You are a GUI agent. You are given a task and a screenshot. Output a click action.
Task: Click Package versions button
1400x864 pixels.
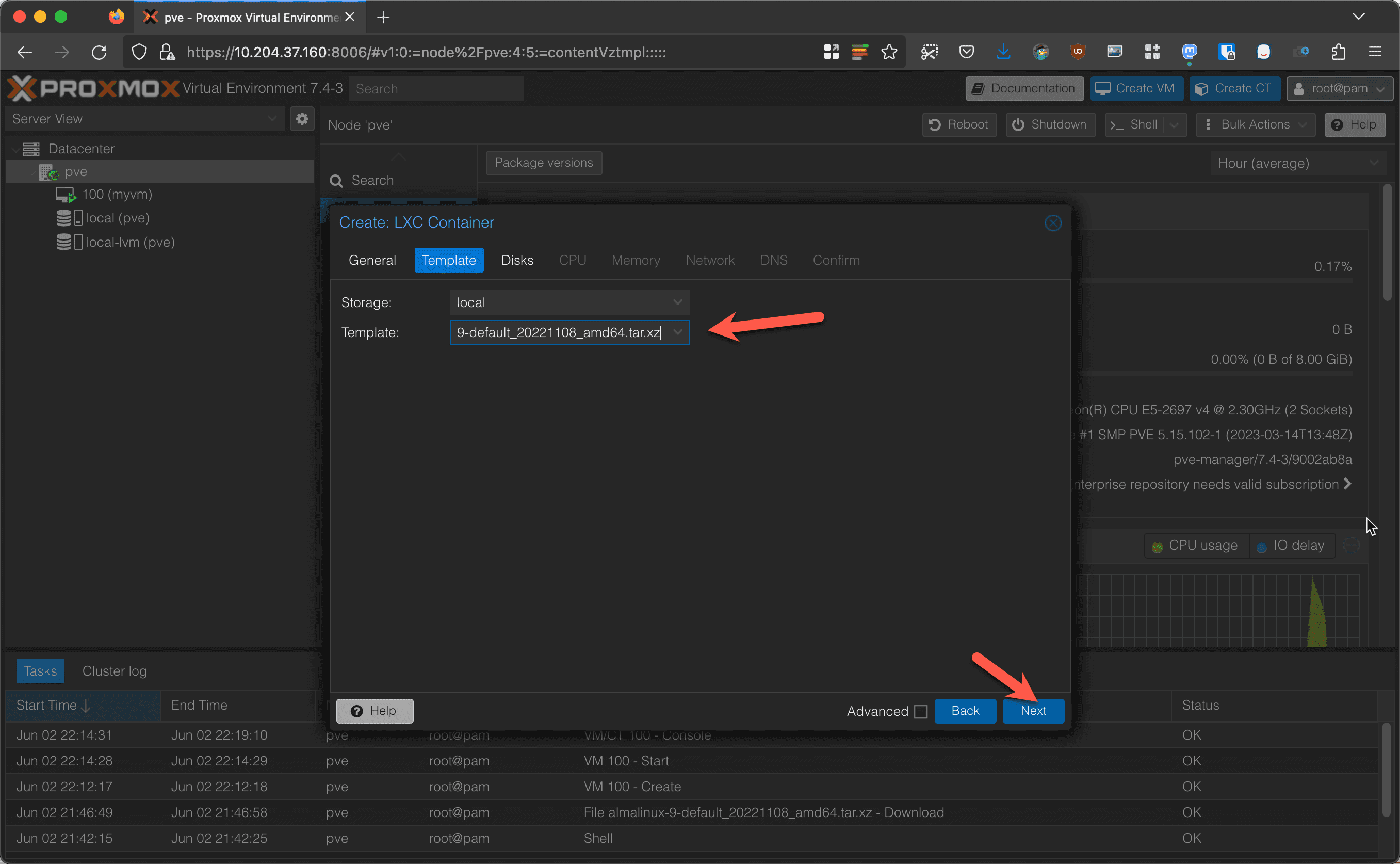544,163
